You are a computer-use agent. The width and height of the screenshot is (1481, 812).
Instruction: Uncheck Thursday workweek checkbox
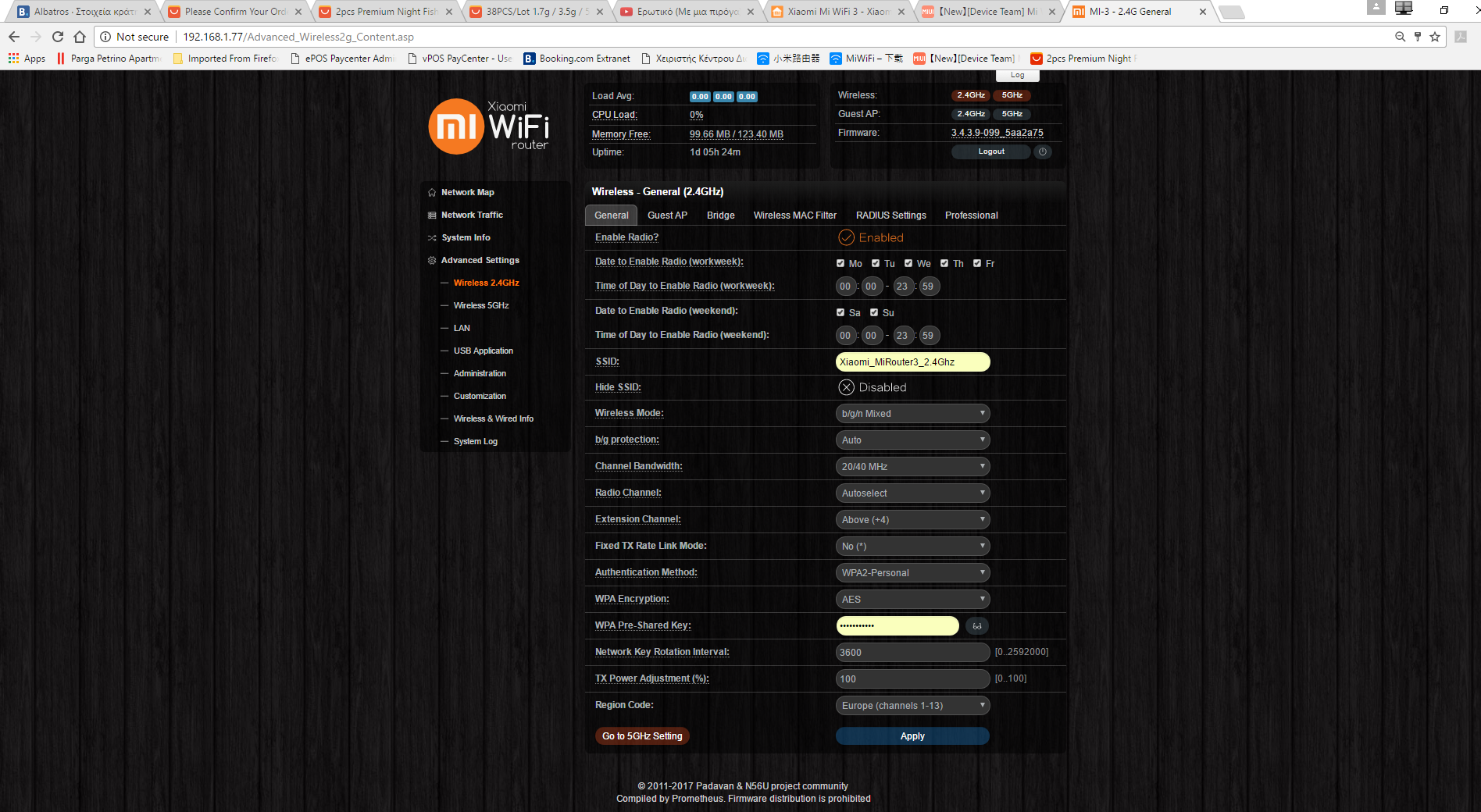944,263
